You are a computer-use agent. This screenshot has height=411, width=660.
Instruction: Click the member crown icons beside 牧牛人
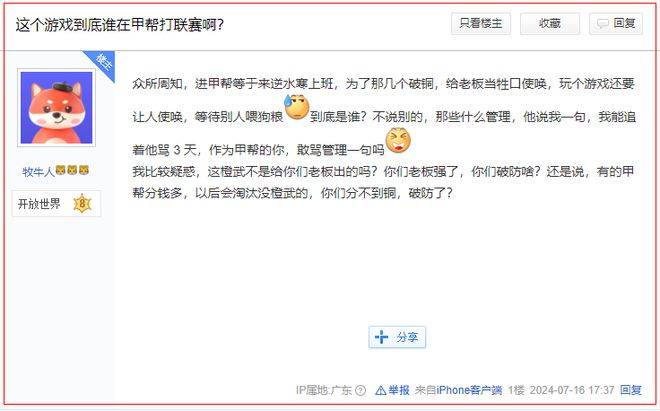pyautogui.click(x=72, y=170)
